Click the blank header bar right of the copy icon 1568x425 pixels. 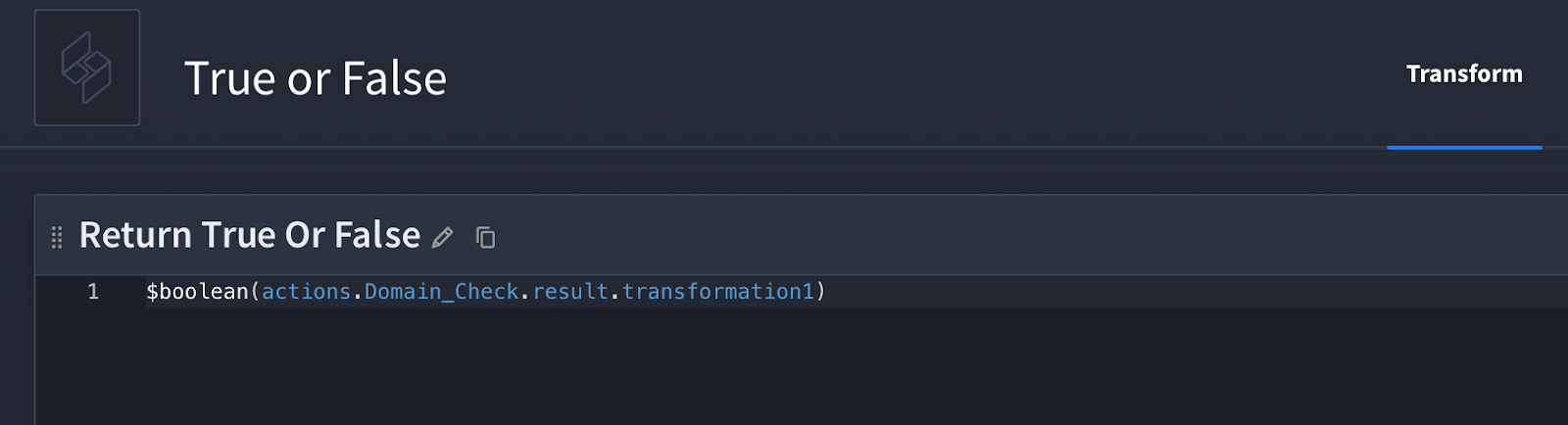(x=980, y=236)
